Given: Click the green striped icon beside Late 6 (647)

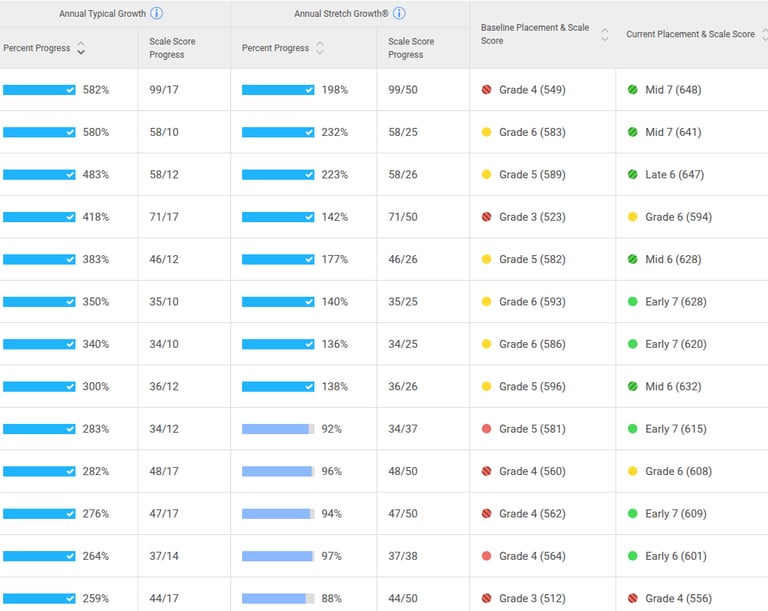Looking at the screenshot, I should (632, 174).
